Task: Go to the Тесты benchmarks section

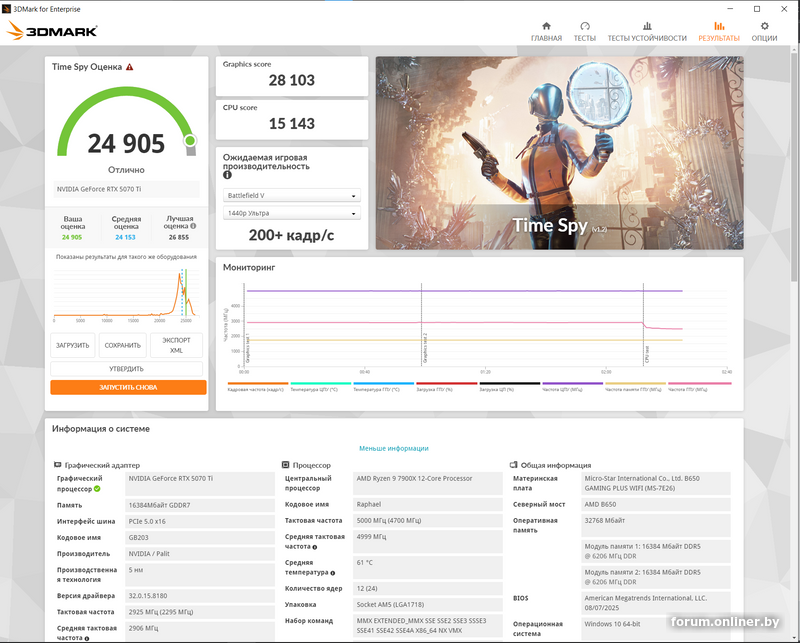Action: click(x=584, y=32)
